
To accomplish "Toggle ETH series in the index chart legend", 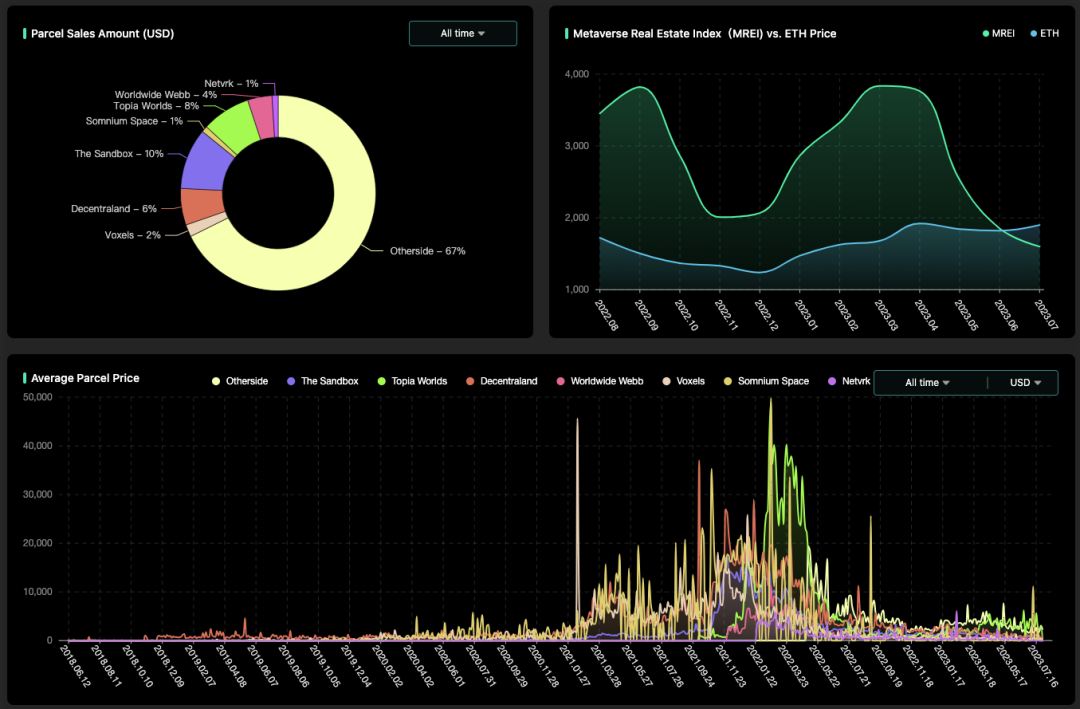I will pyautogui.click(x=1045, y=33).
